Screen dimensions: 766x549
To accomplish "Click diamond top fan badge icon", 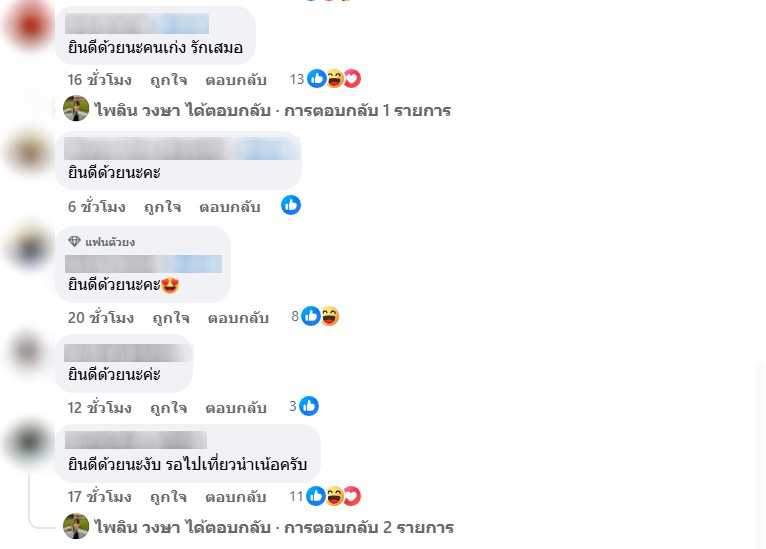I will (74, 241).
